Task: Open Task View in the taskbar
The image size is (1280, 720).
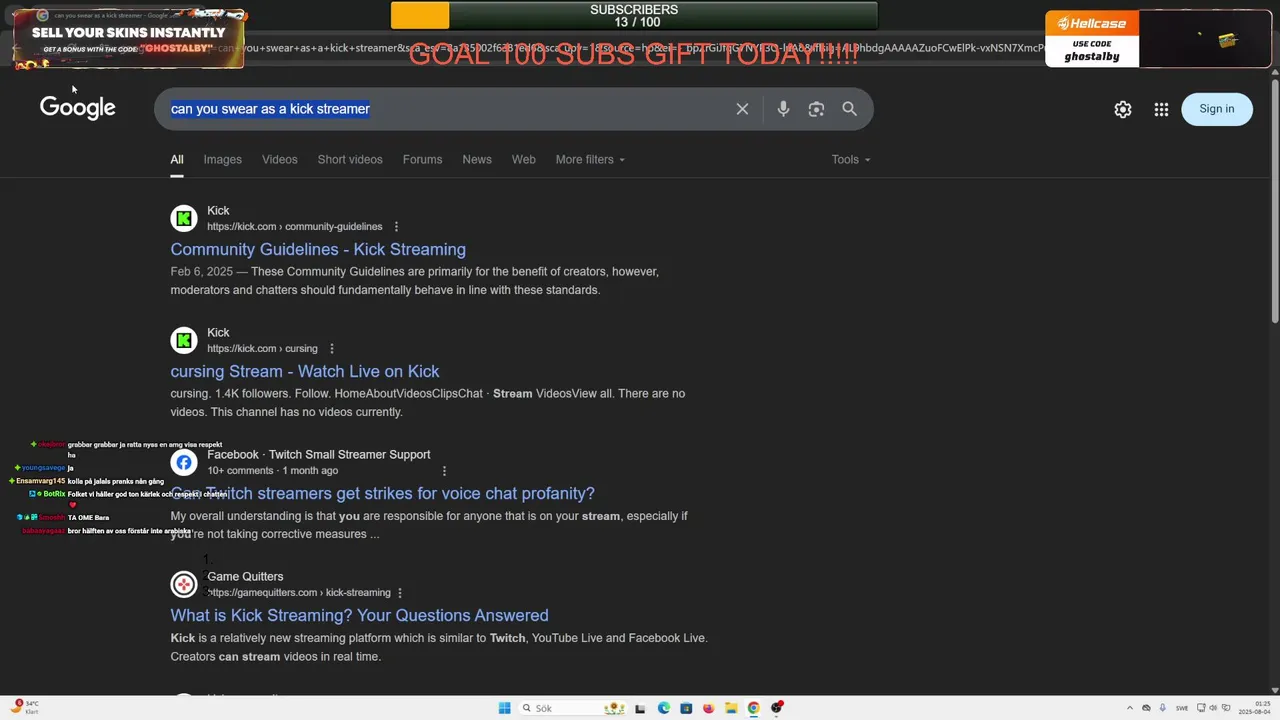Action: [640, 708]
